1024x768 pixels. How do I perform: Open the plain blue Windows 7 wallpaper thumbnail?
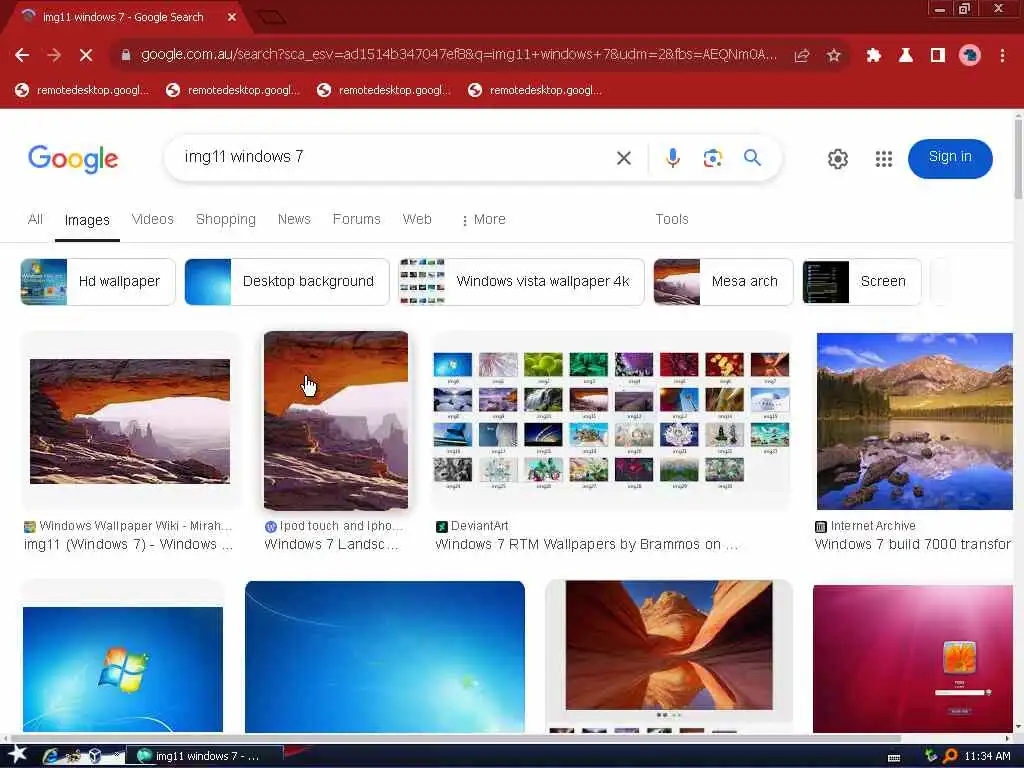[x=385, y=656]
